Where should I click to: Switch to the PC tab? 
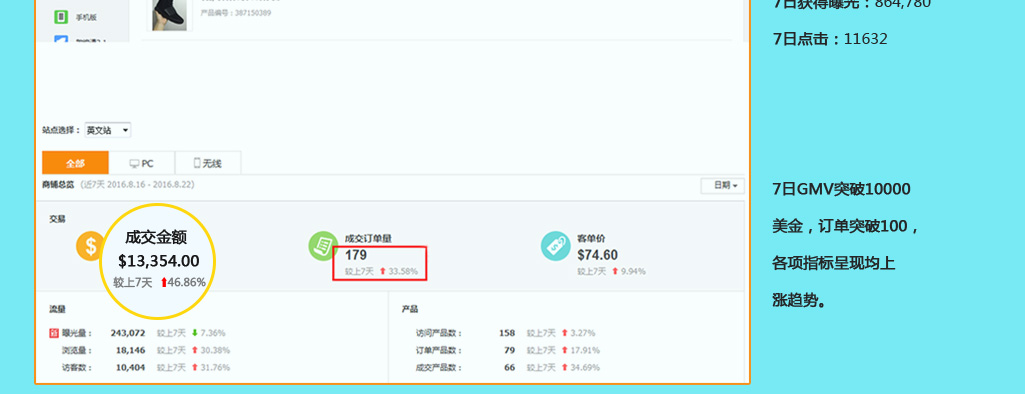[x=142, y=163]
